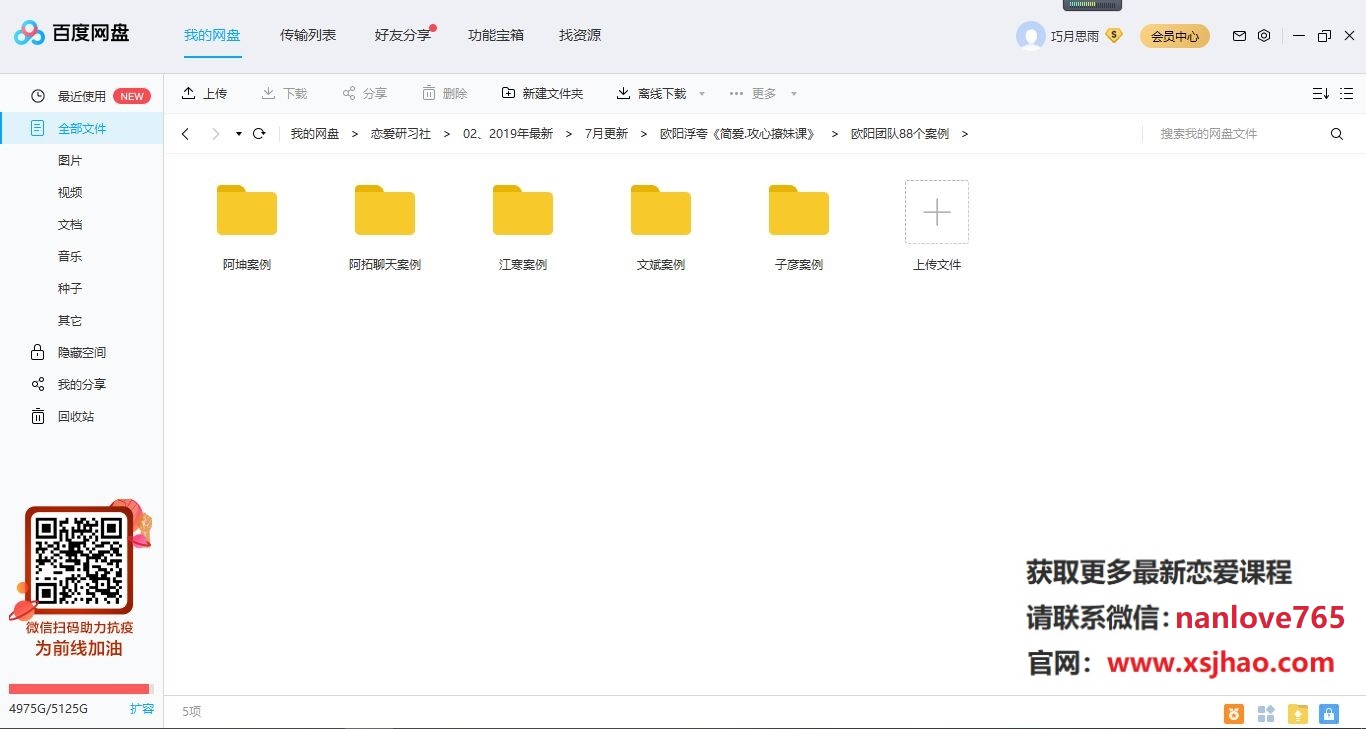Click the orange medal icon at bottom
1366x729 pixels.
click(1235, 713)
